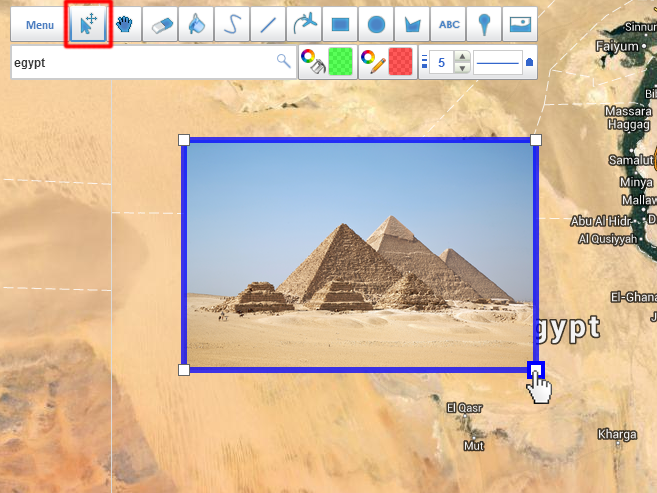Select the insert image tool
The height and width of the screenshot is (493, 657).
[520, 24]
